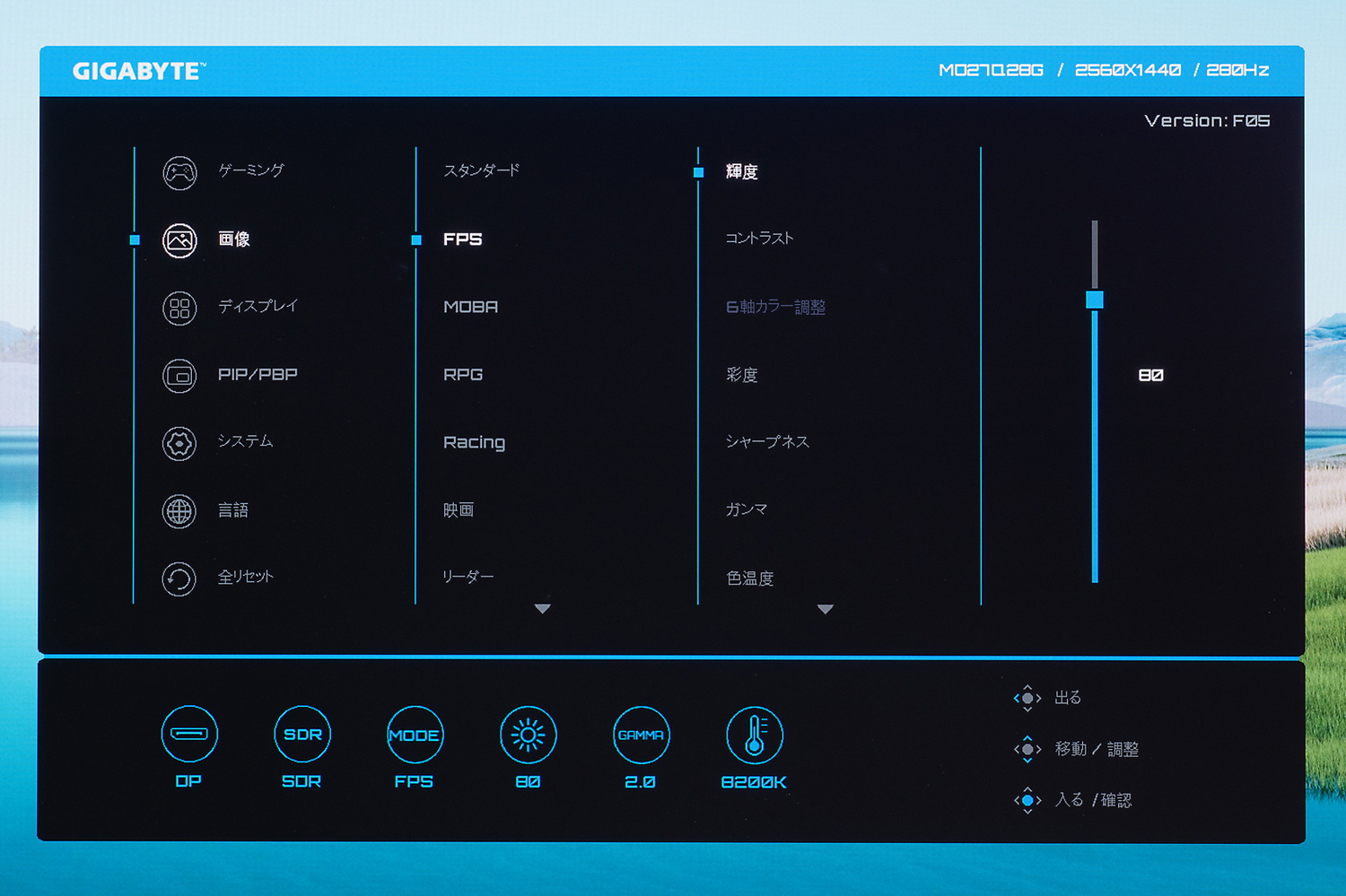The height and width of the screenshot is (896, 1346).
Task: Open the コントラスト setting
Action: point(756,238)
